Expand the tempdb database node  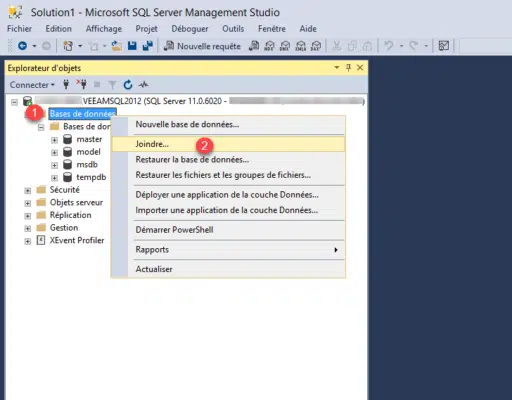pos(54,178)
